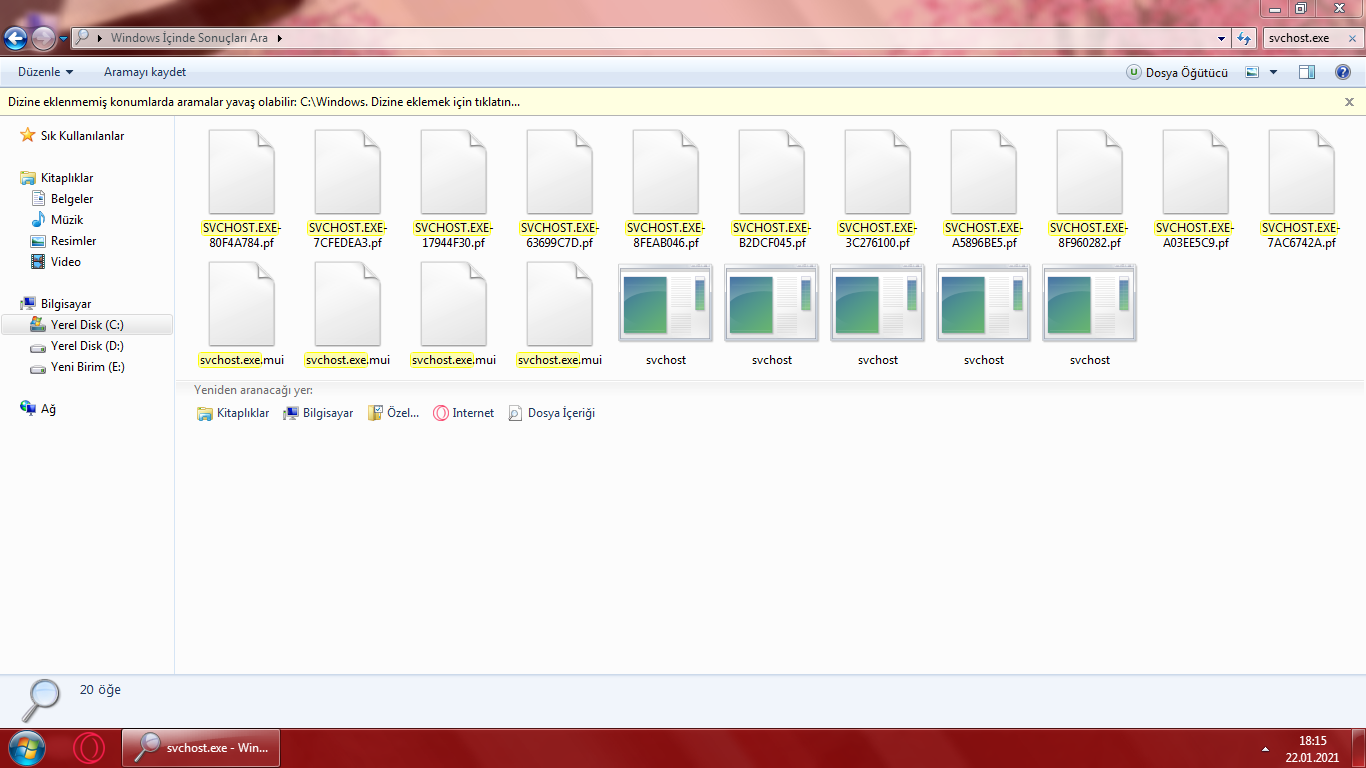The height and width of the screenshot is (768, 1366).
Task: Open Müzik library in the sidebar
Action: (57, 220)
